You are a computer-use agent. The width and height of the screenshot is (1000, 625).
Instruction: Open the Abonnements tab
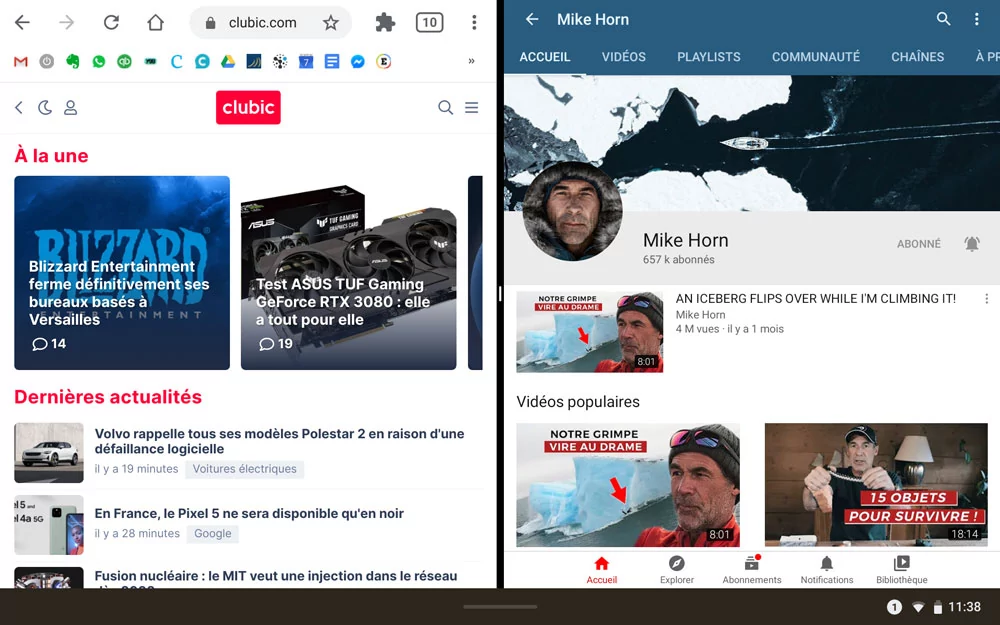[752, 570]
